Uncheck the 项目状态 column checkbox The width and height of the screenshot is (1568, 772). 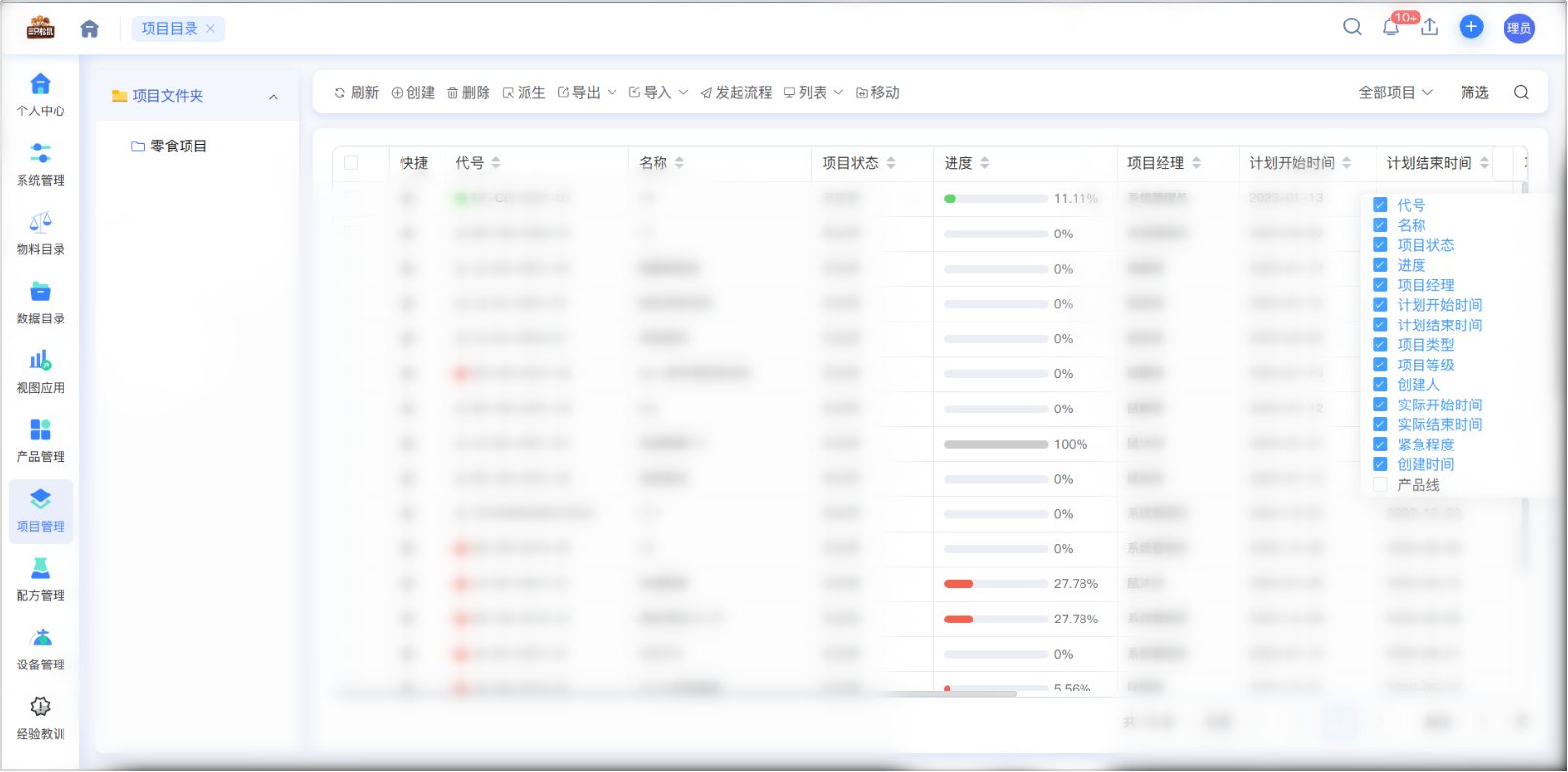[x=1379, y=245]
